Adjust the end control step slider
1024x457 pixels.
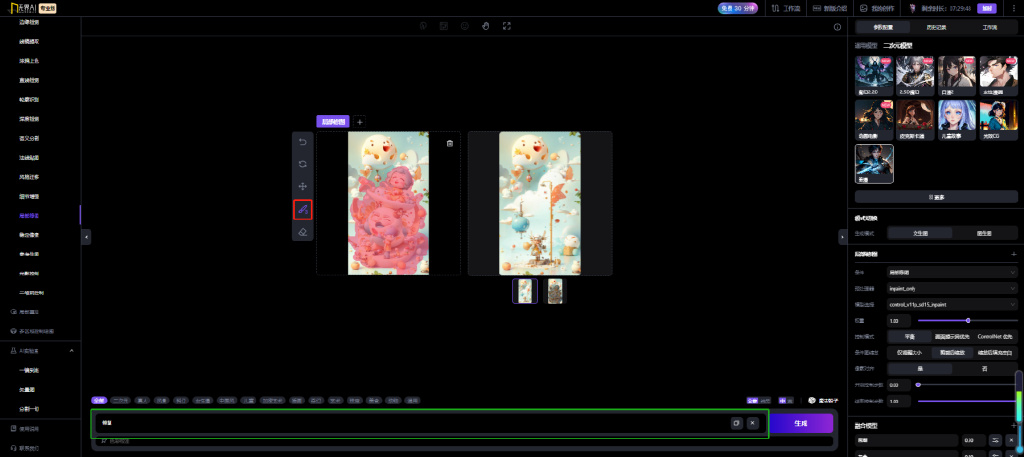967,401
